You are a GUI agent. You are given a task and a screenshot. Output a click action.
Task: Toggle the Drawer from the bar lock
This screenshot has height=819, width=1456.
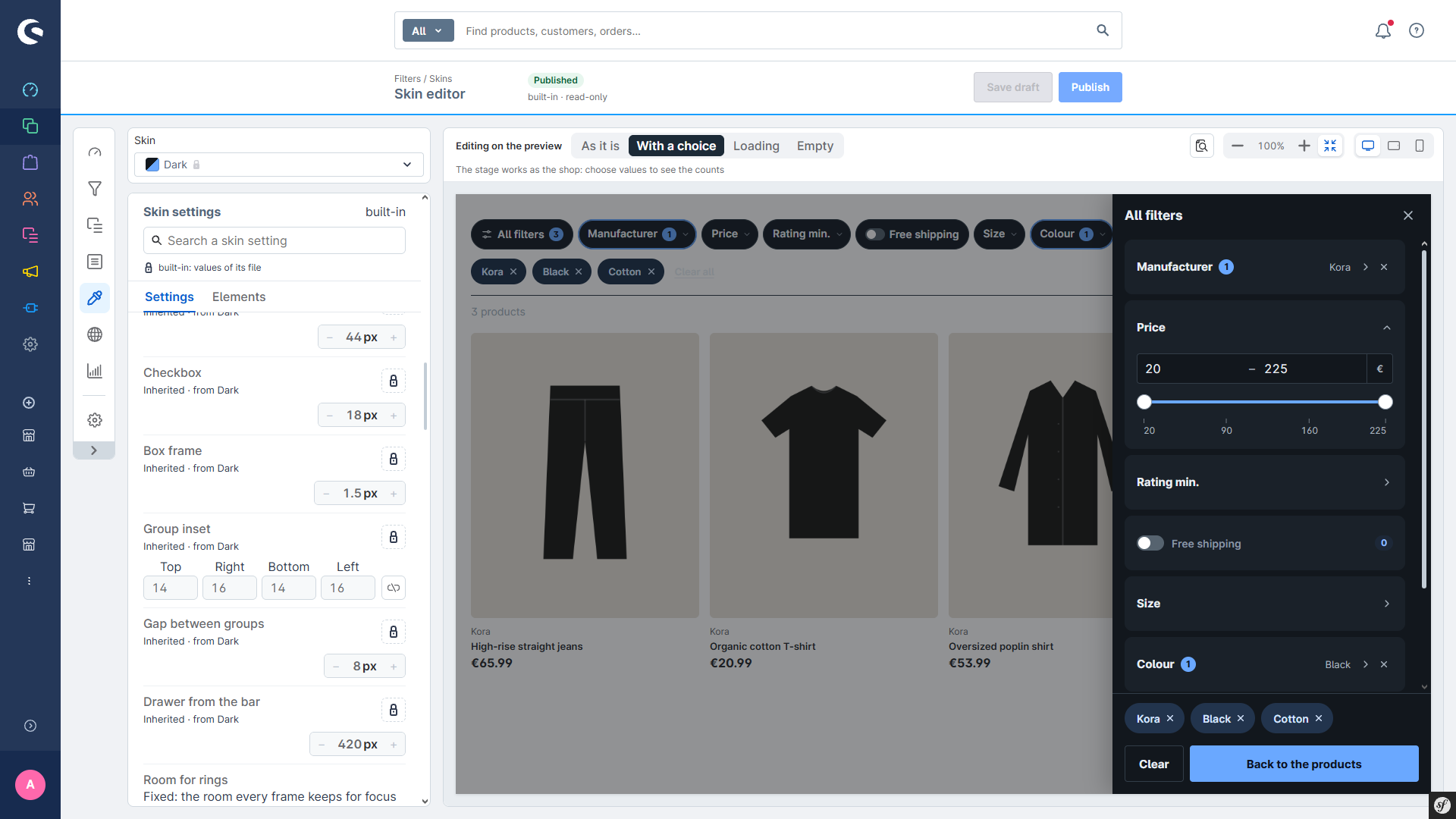coord(394,710)
